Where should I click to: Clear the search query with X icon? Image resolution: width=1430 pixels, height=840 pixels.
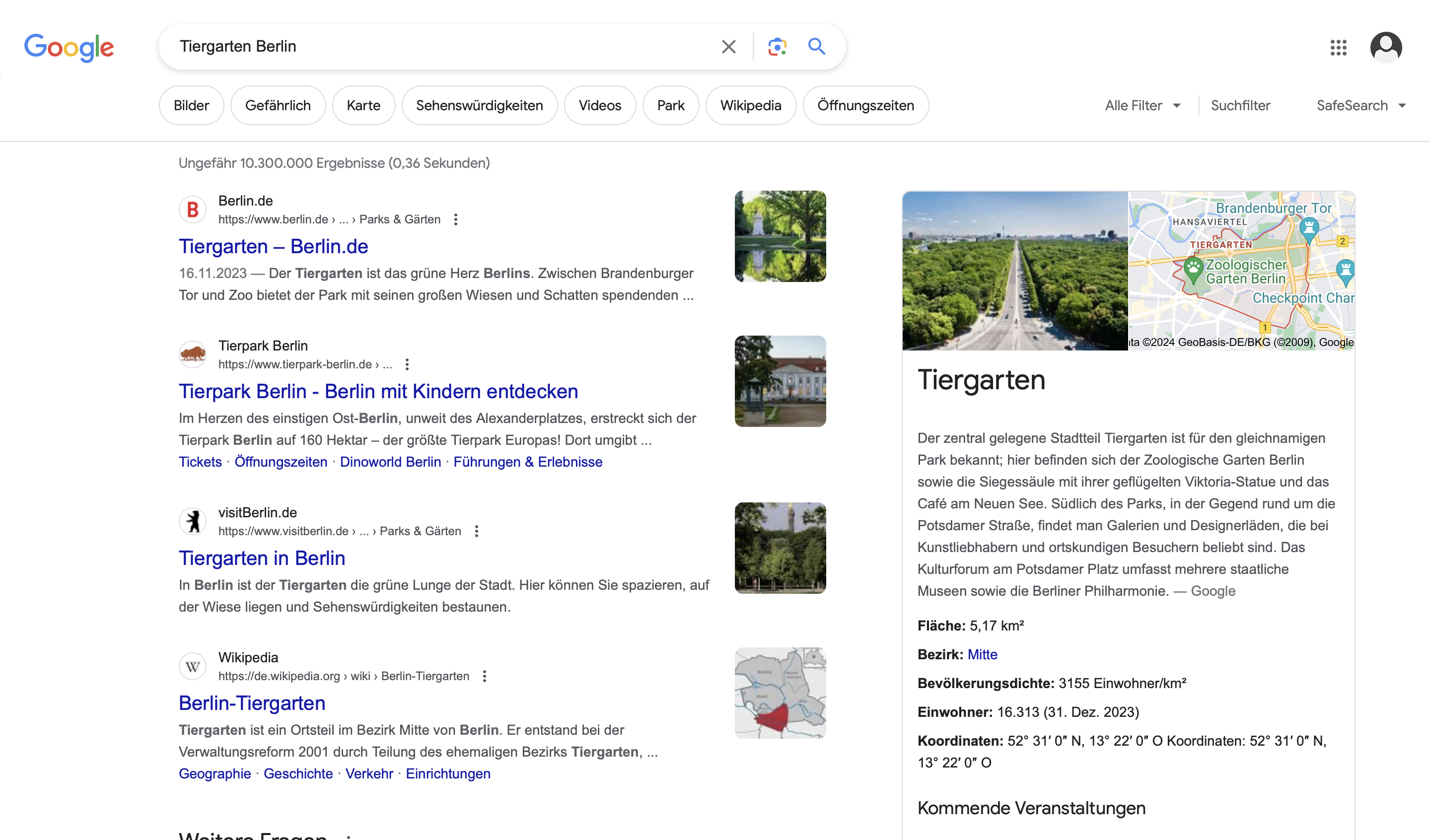pyautogui.click(x=728, y=47)
